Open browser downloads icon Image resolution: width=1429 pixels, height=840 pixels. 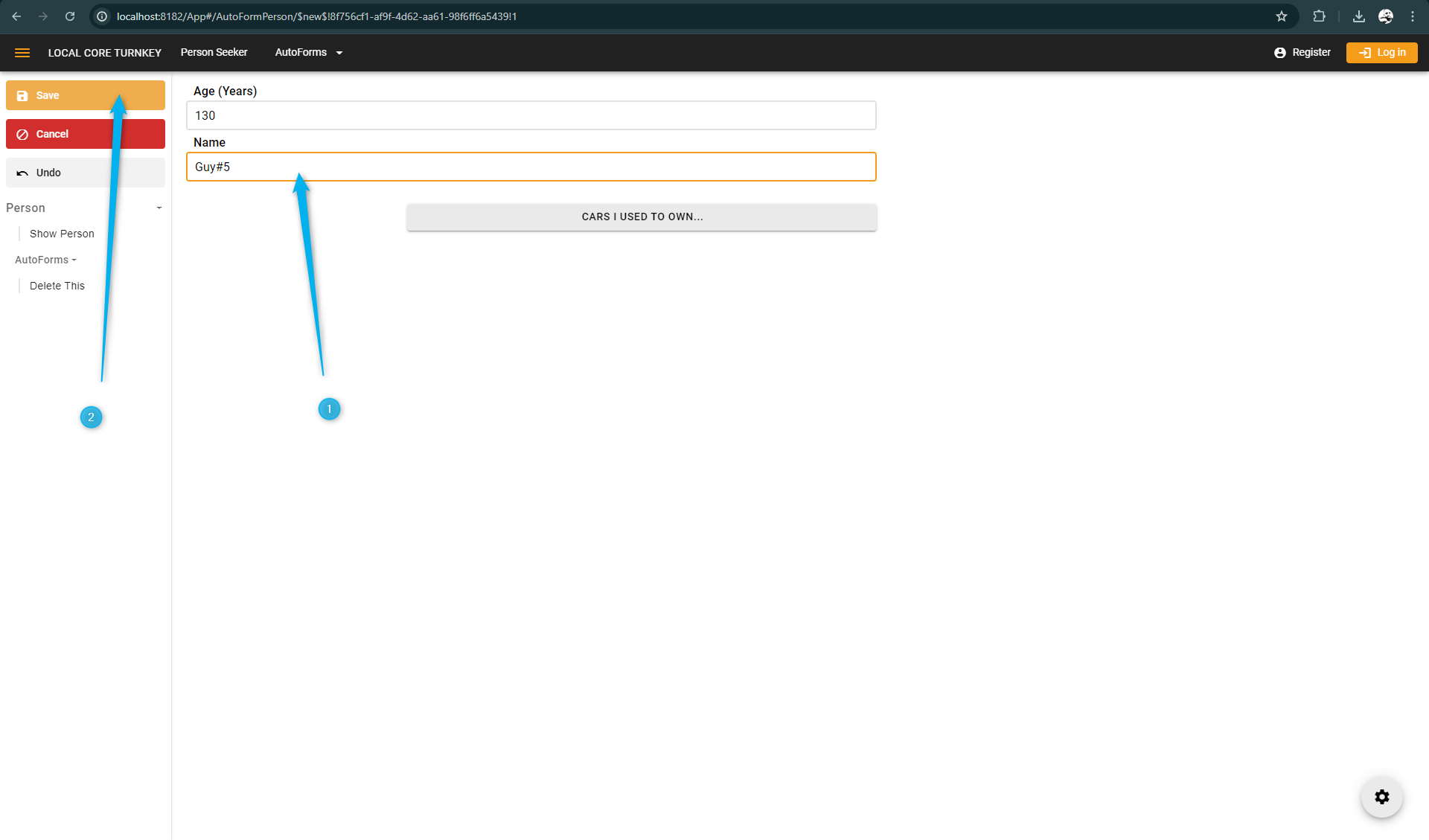1358,16
